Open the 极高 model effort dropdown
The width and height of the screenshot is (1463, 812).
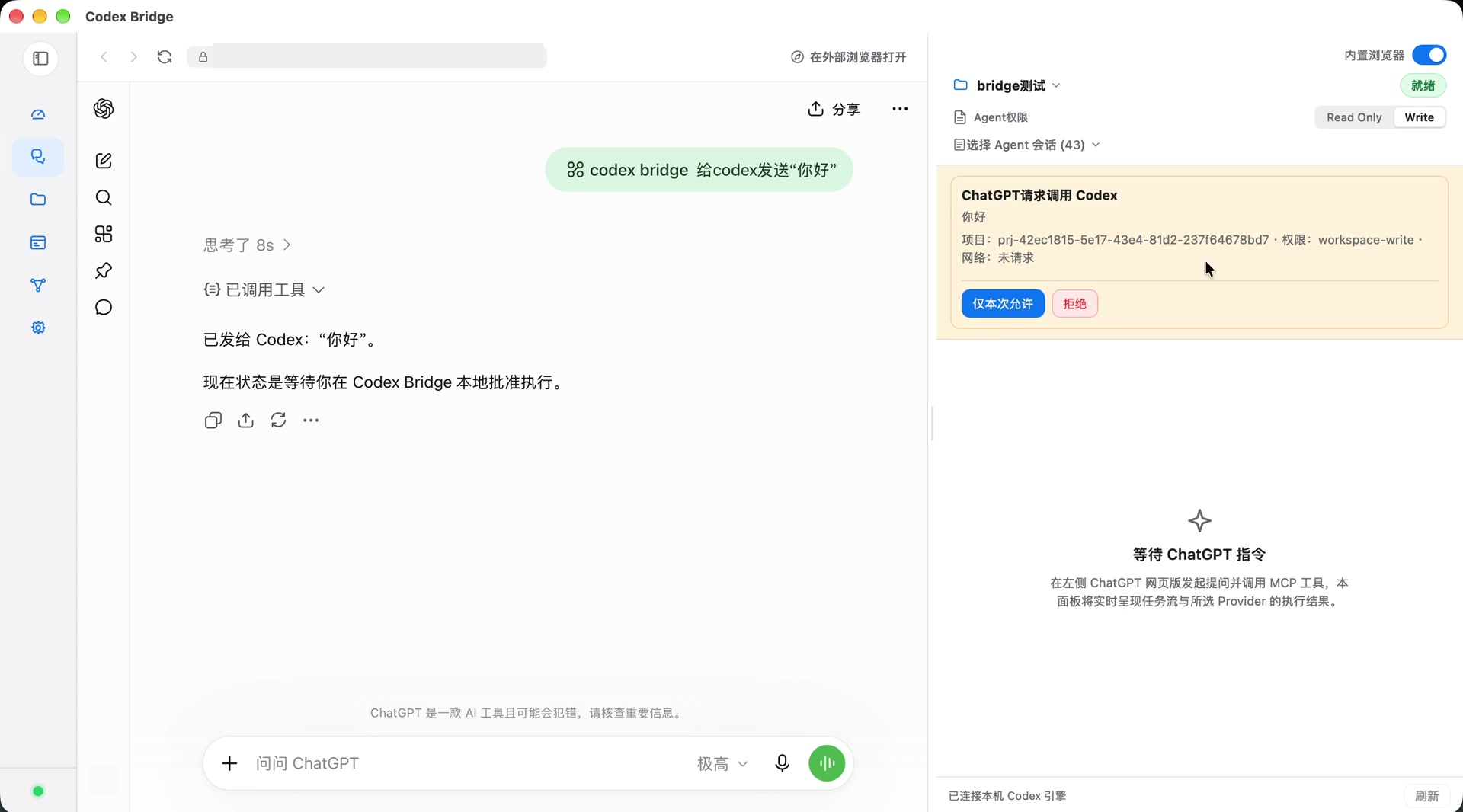tap(722, 763)
